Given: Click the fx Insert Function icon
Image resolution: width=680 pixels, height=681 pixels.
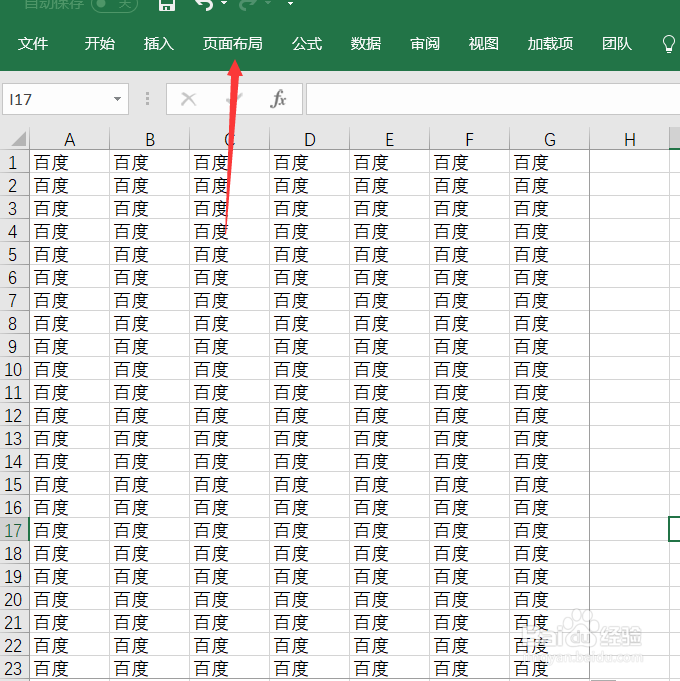Looking at the screenshot, I should click(278, 99).
